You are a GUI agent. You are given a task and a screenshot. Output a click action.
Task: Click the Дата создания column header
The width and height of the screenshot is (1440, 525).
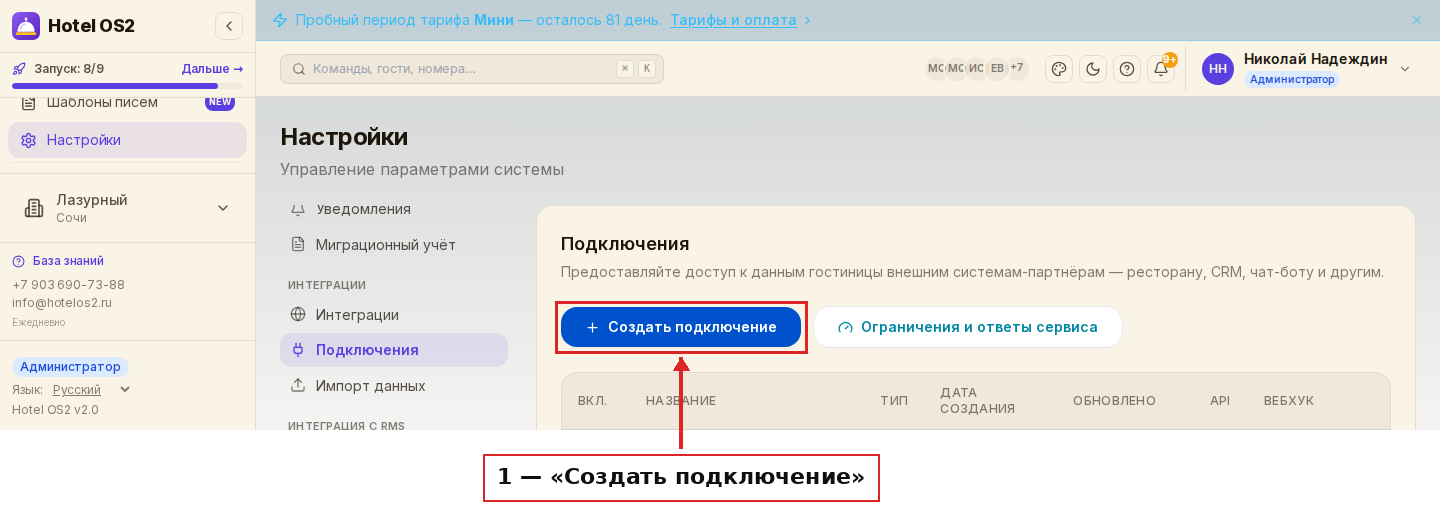978,401
